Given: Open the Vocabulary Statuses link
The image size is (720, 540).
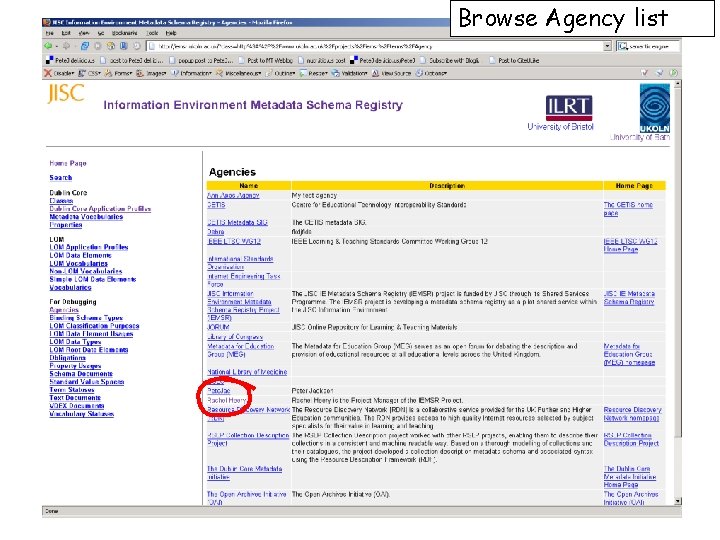Looking at the screenshot, I should (81, 414).
